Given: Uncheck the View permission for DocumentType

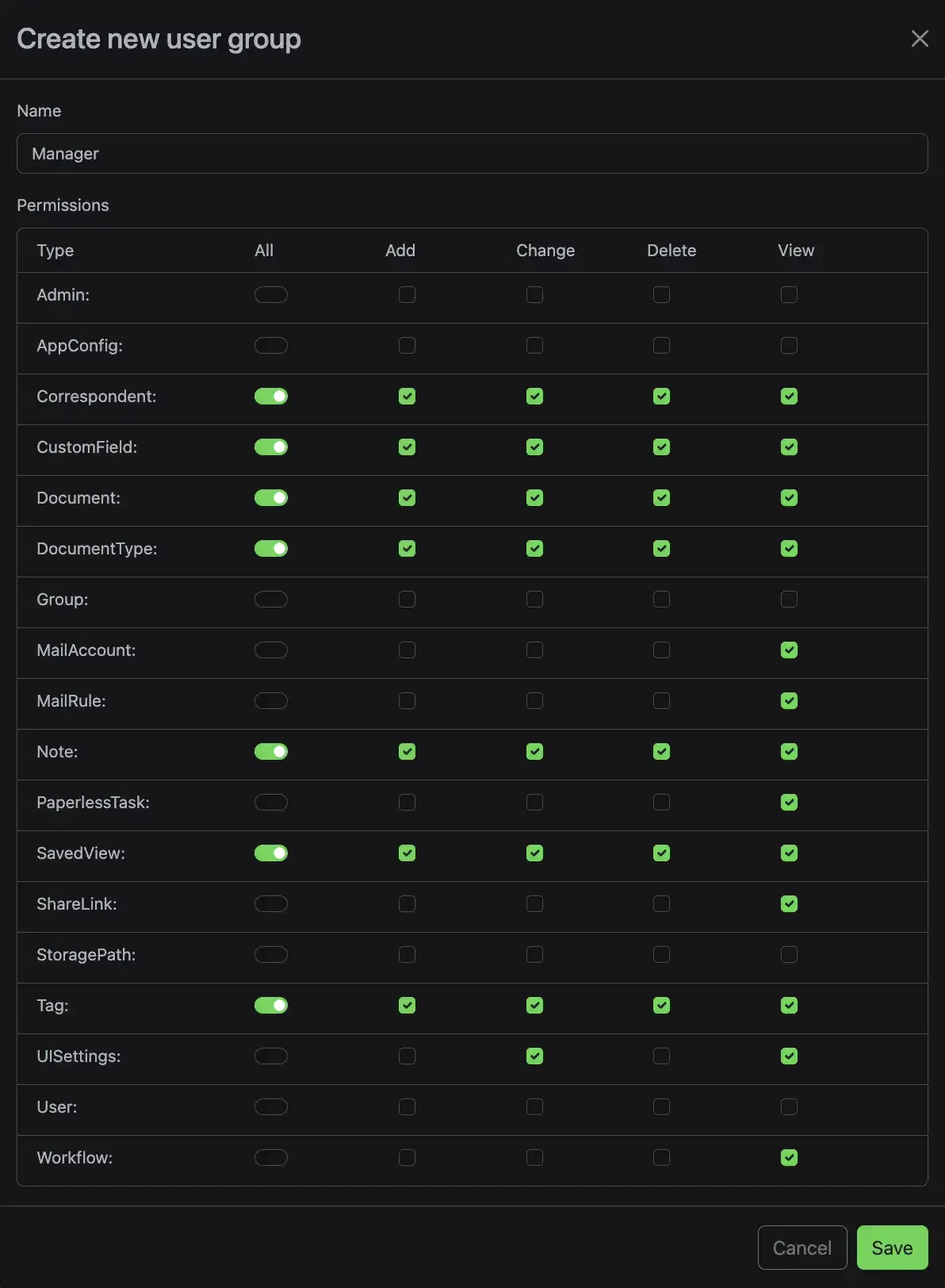Looking at the screenshot, I should pos(789,549).
